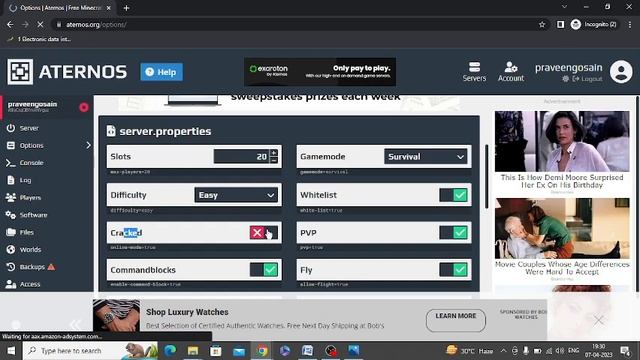This screenshot has height=360, width=640.
Task: Click the Incognito profile button
Action: pos(593,24)
